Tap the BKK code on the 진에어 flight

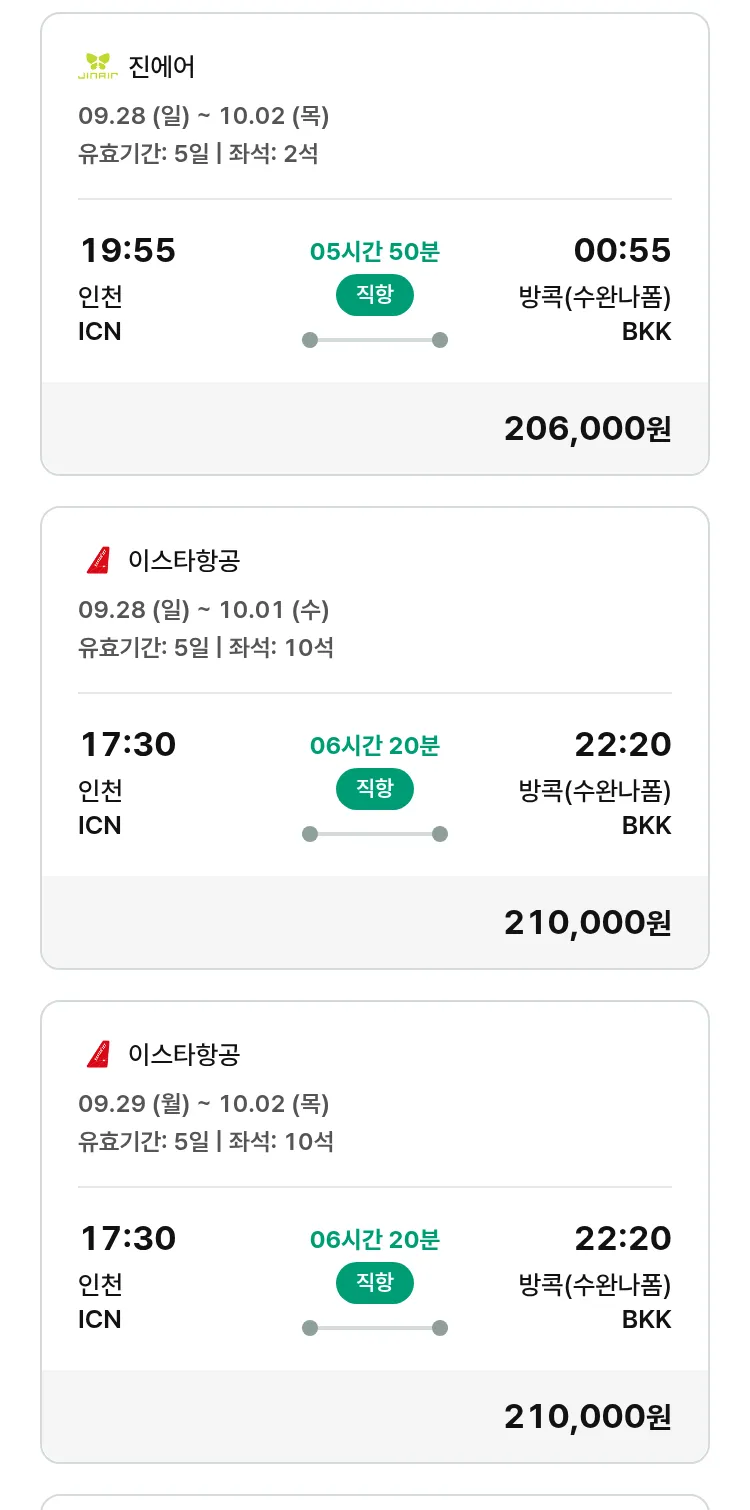coord(646,332)
